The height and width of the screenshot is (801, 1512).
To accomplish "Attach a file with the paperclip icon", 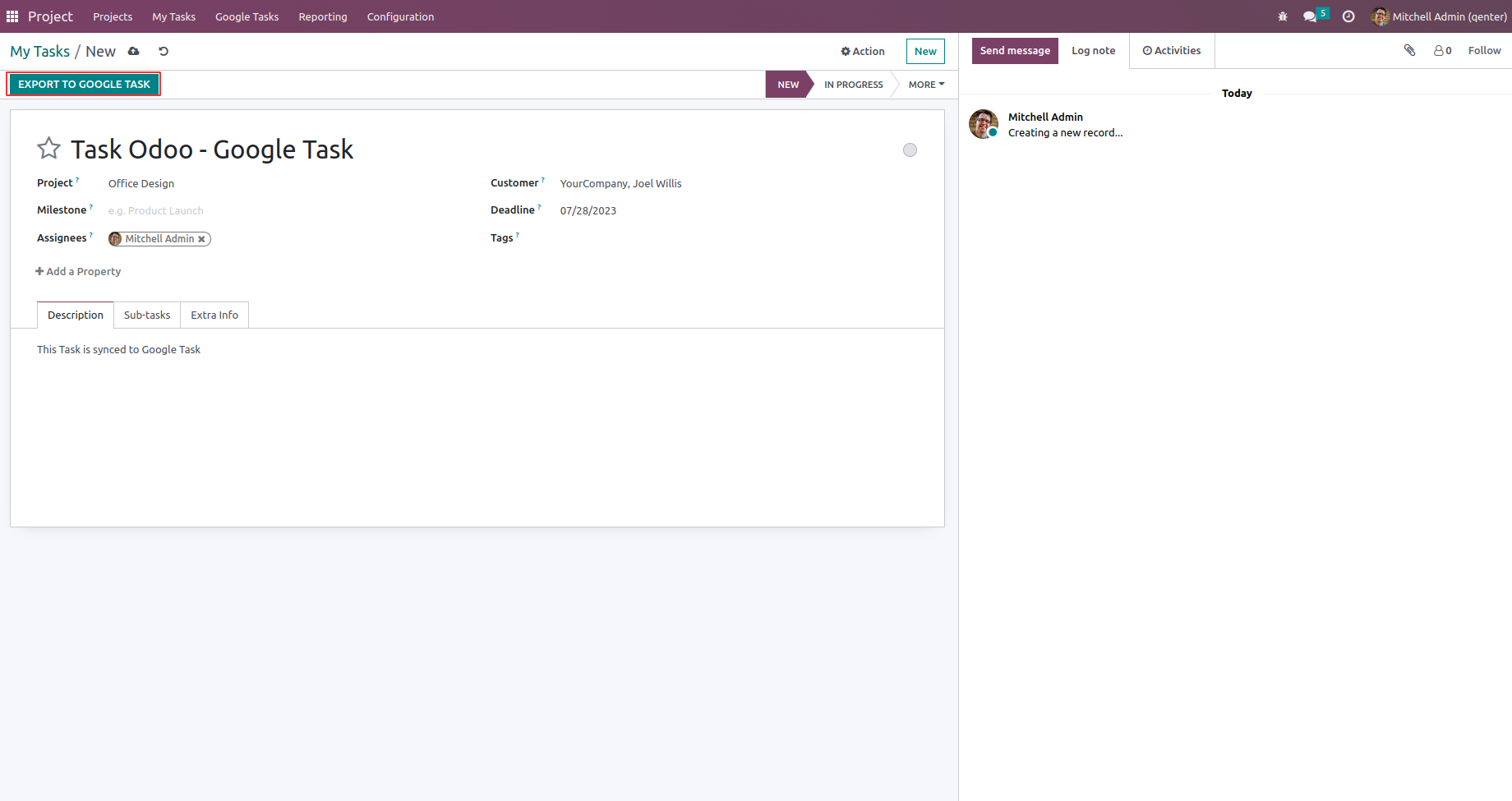I will (x=1410, y=50).
